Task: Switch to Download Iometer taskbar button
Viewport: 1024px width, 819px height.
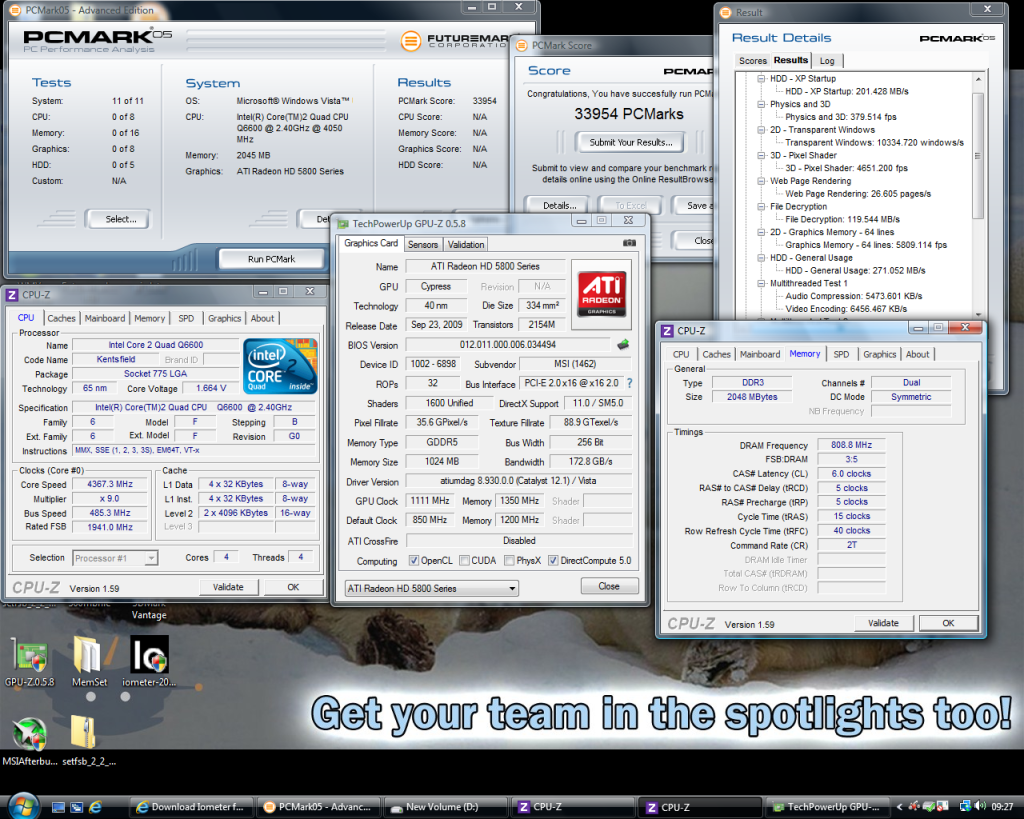Action: pos(191,807)
